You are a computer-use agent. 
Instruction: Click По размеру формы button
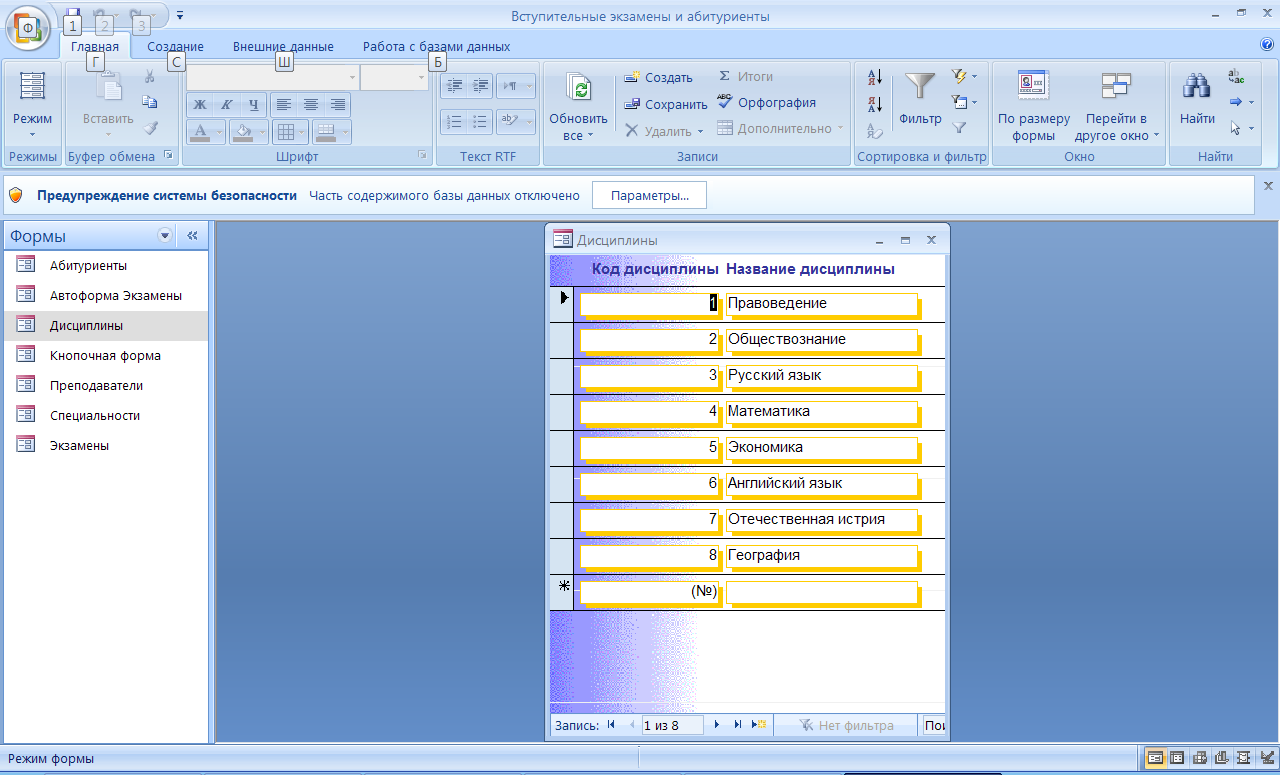(x=1034, y=105)
